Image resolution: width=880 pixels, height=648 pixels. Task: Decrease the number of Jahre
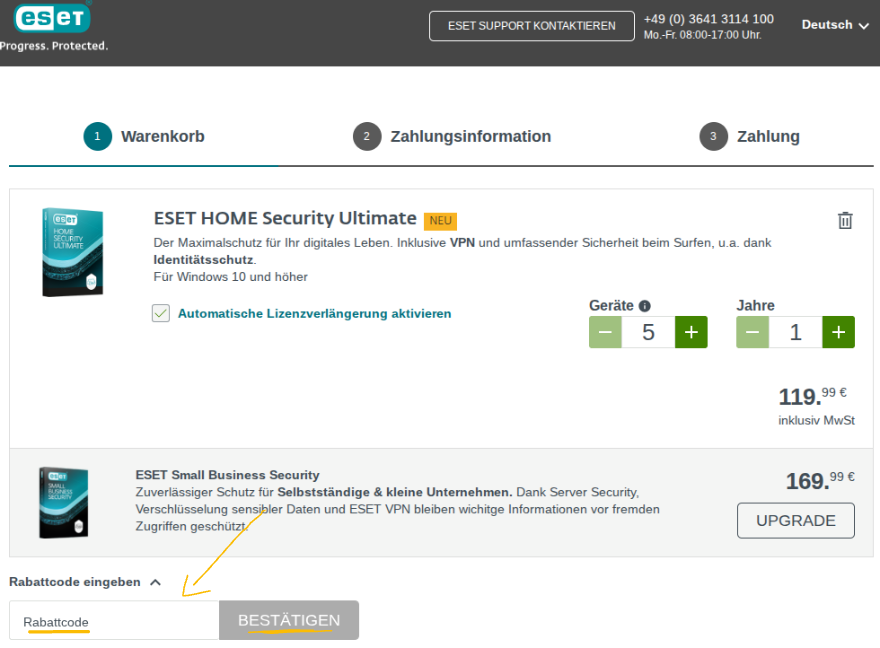point(752,332)
